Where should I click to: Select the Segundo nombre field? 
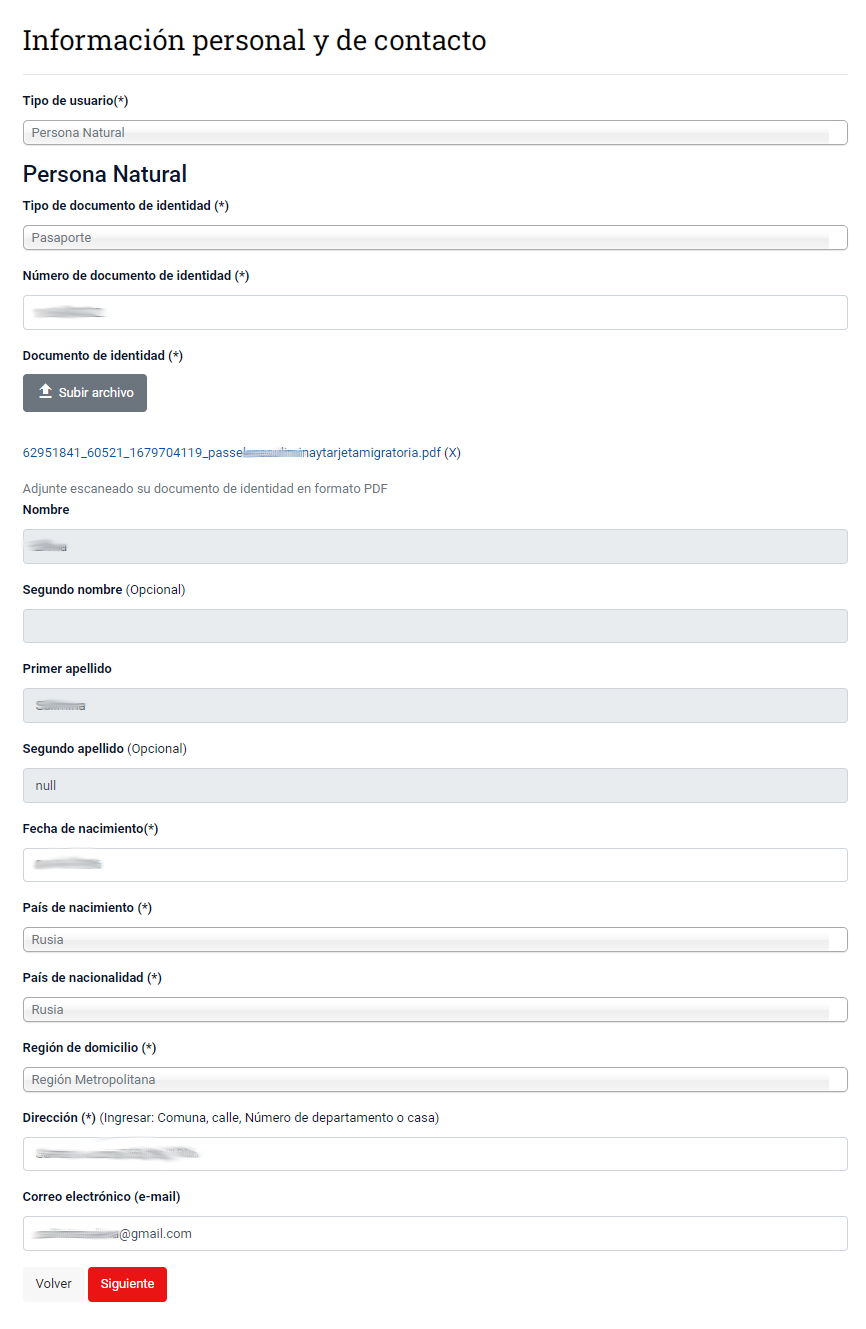point(434,626)
